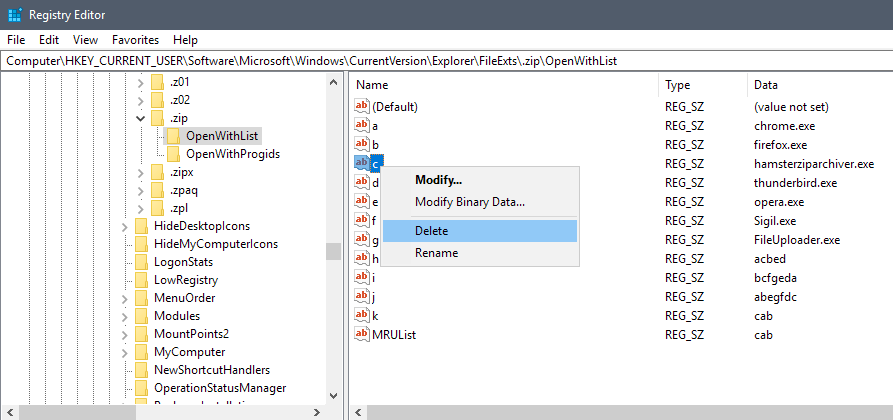Click the tree pane horizontal scroll right arrow
Image resolution: width=893 pixels, height=420 pixels.
tap(317, 412)
